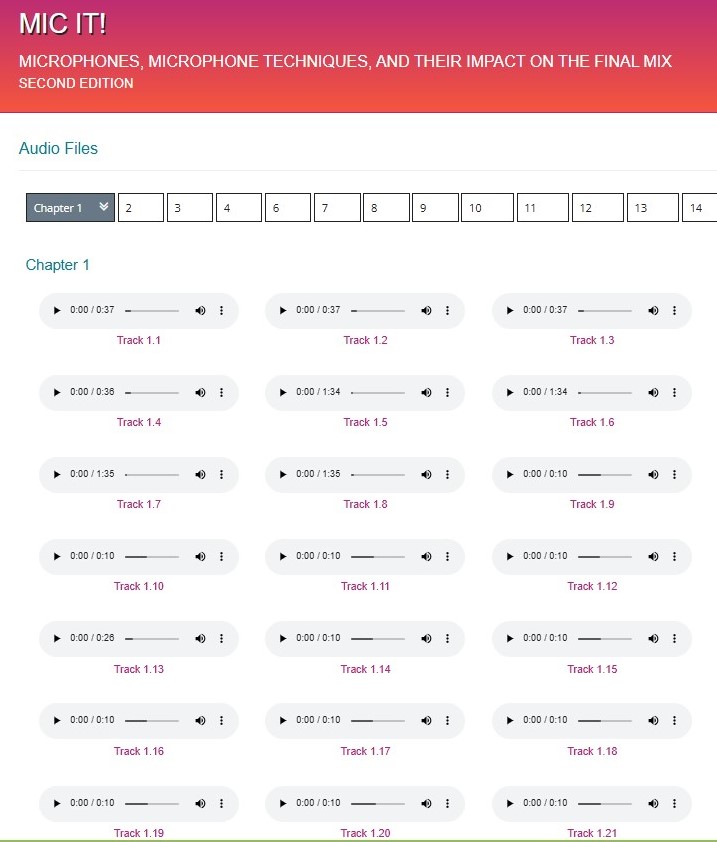Play Track 1.6 audio
The image size is (717, 842).
(x=510, y=393)
